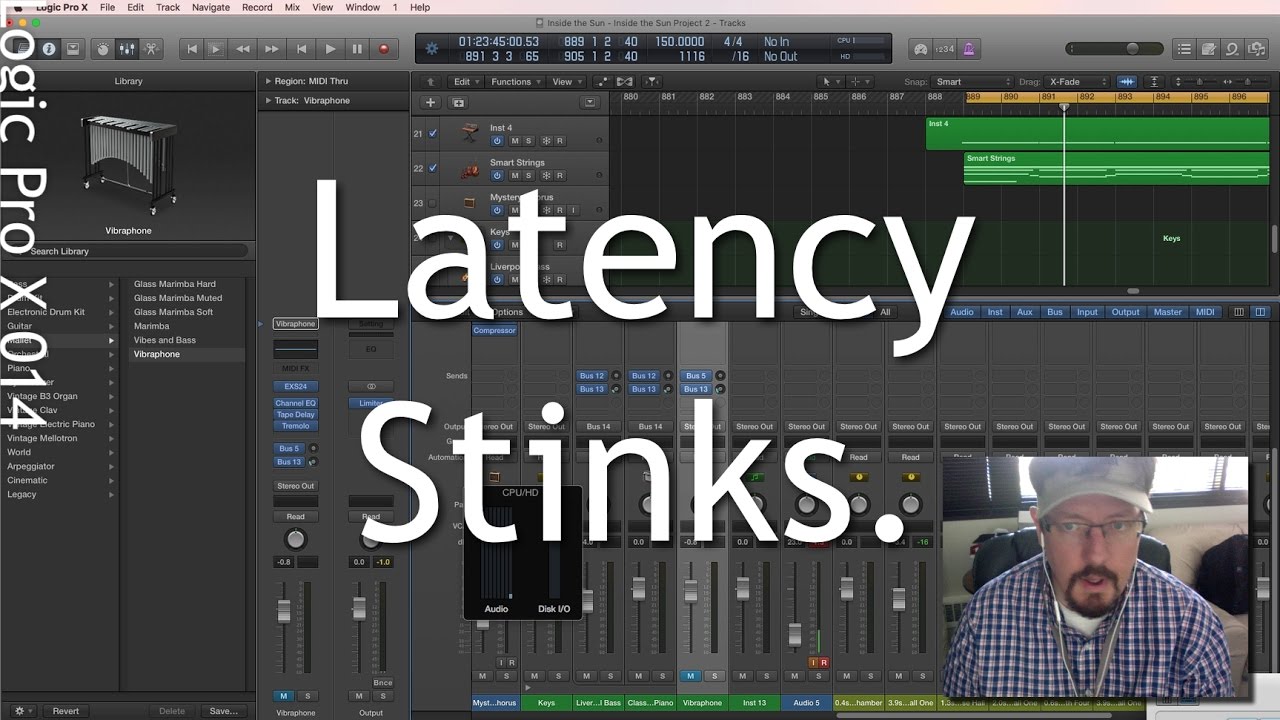
Task: Open the Media Browser button
Action: tap(1258, 48)
